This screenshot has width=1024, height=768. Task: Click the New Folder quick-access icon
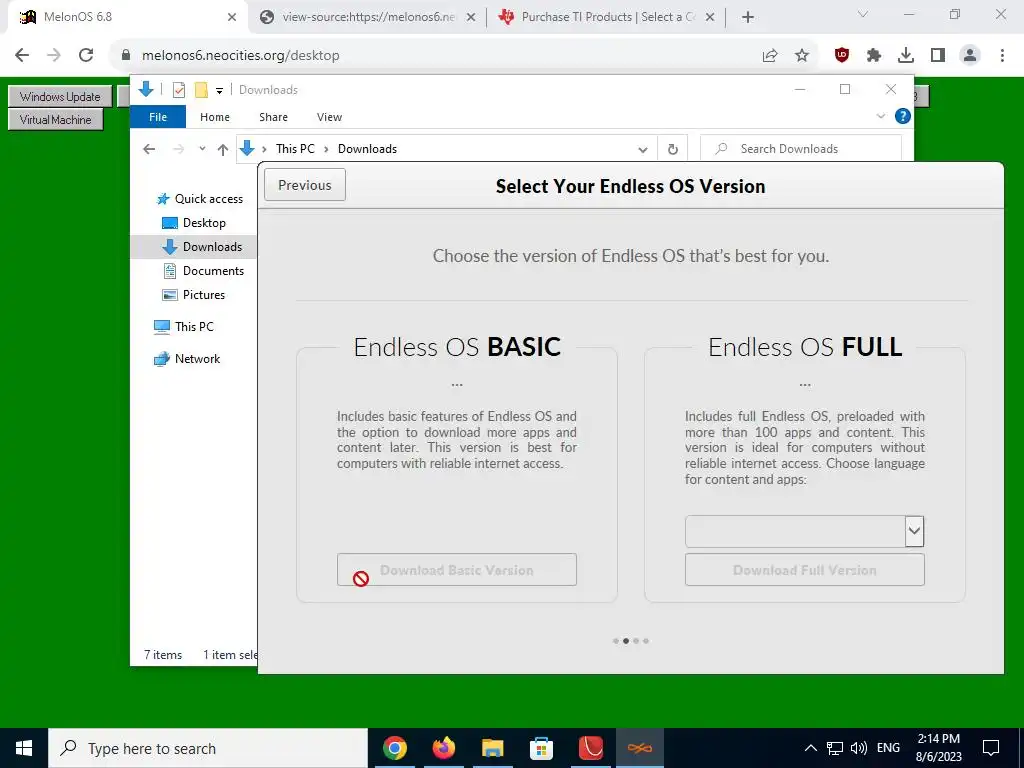point(201,90)
